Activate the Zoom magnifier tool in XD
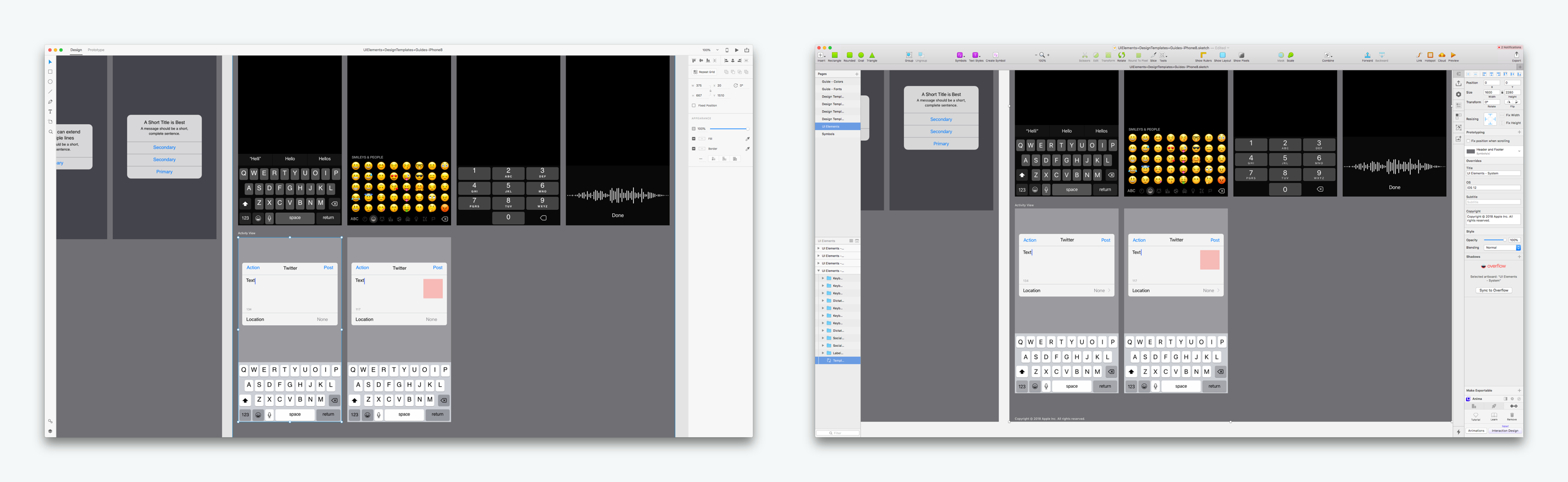This screenshot has width=1568, height=482. coord(50,132)
